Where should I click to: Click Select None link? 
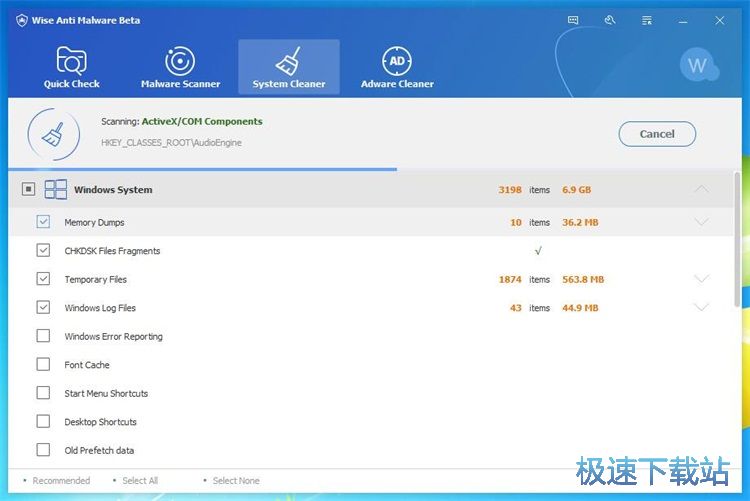pos(236,480)
